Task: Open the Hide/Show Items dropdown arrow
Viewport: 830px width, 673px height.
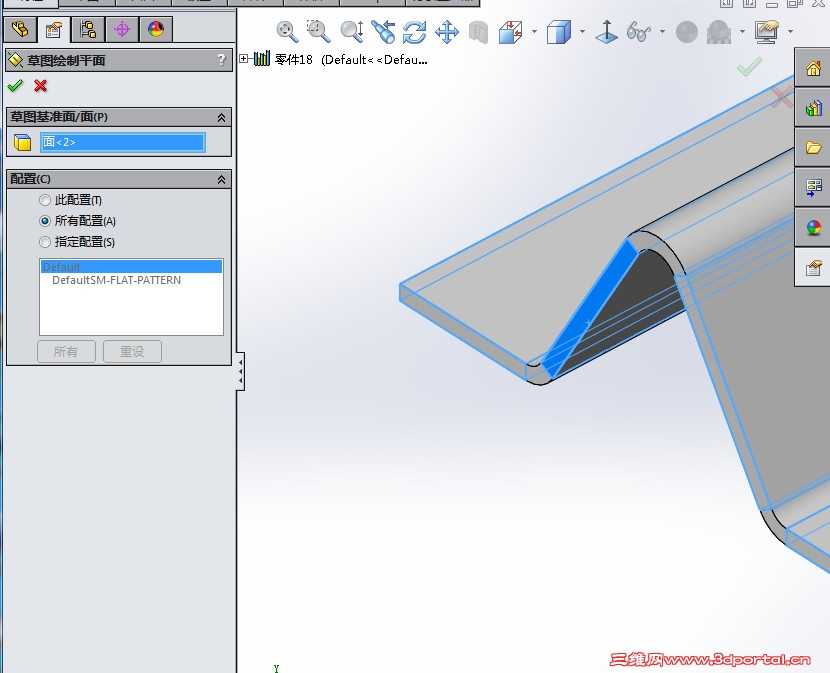Action: coord(662,32)
